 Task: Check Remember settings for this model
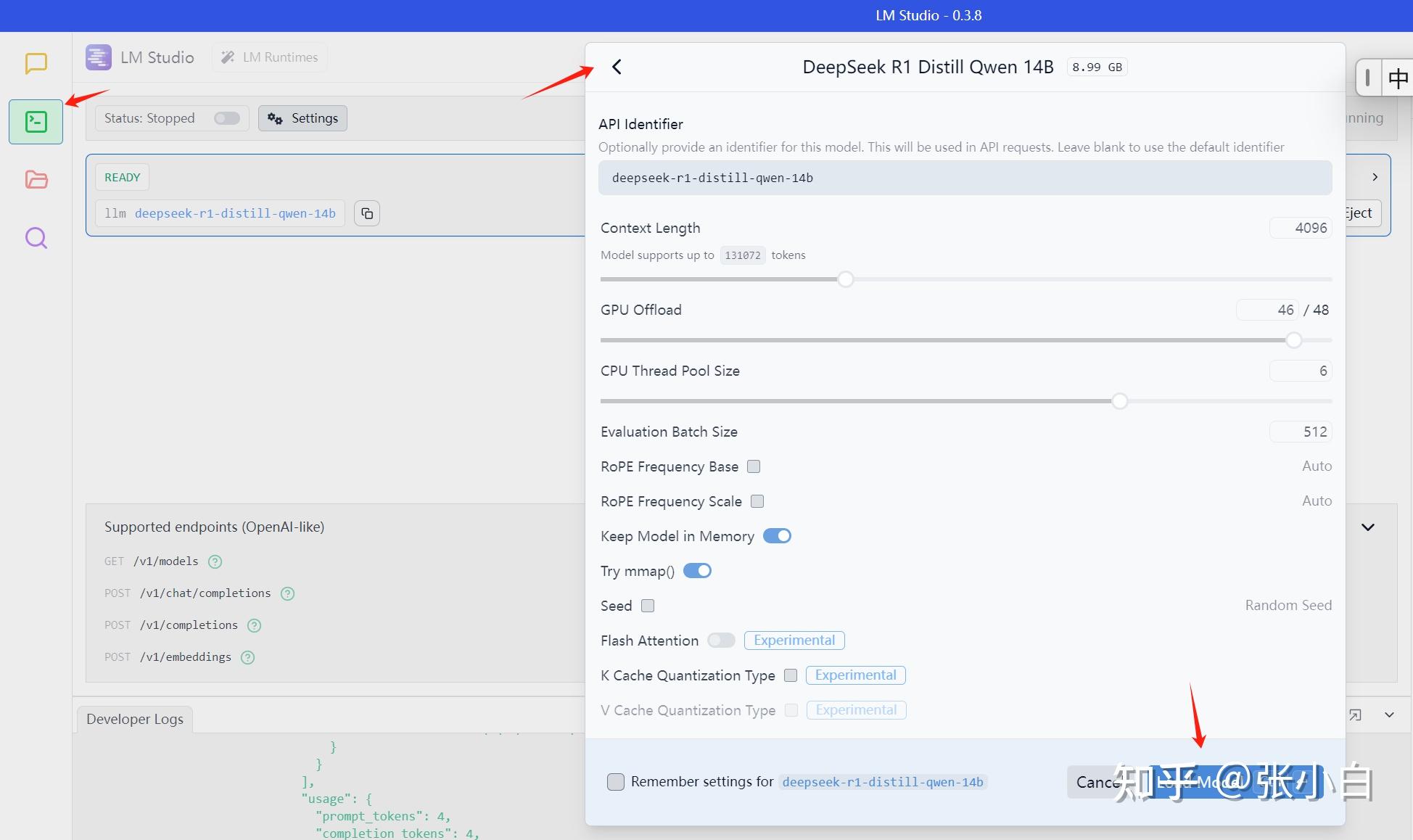click(615, 782)
